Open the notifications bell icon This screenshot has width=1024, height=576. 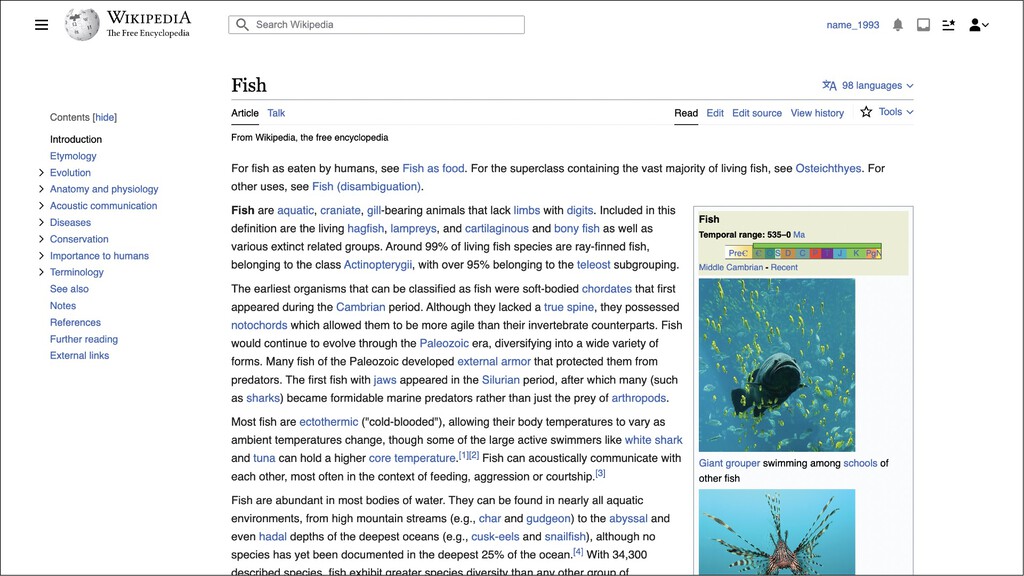[x=898, y=24]
